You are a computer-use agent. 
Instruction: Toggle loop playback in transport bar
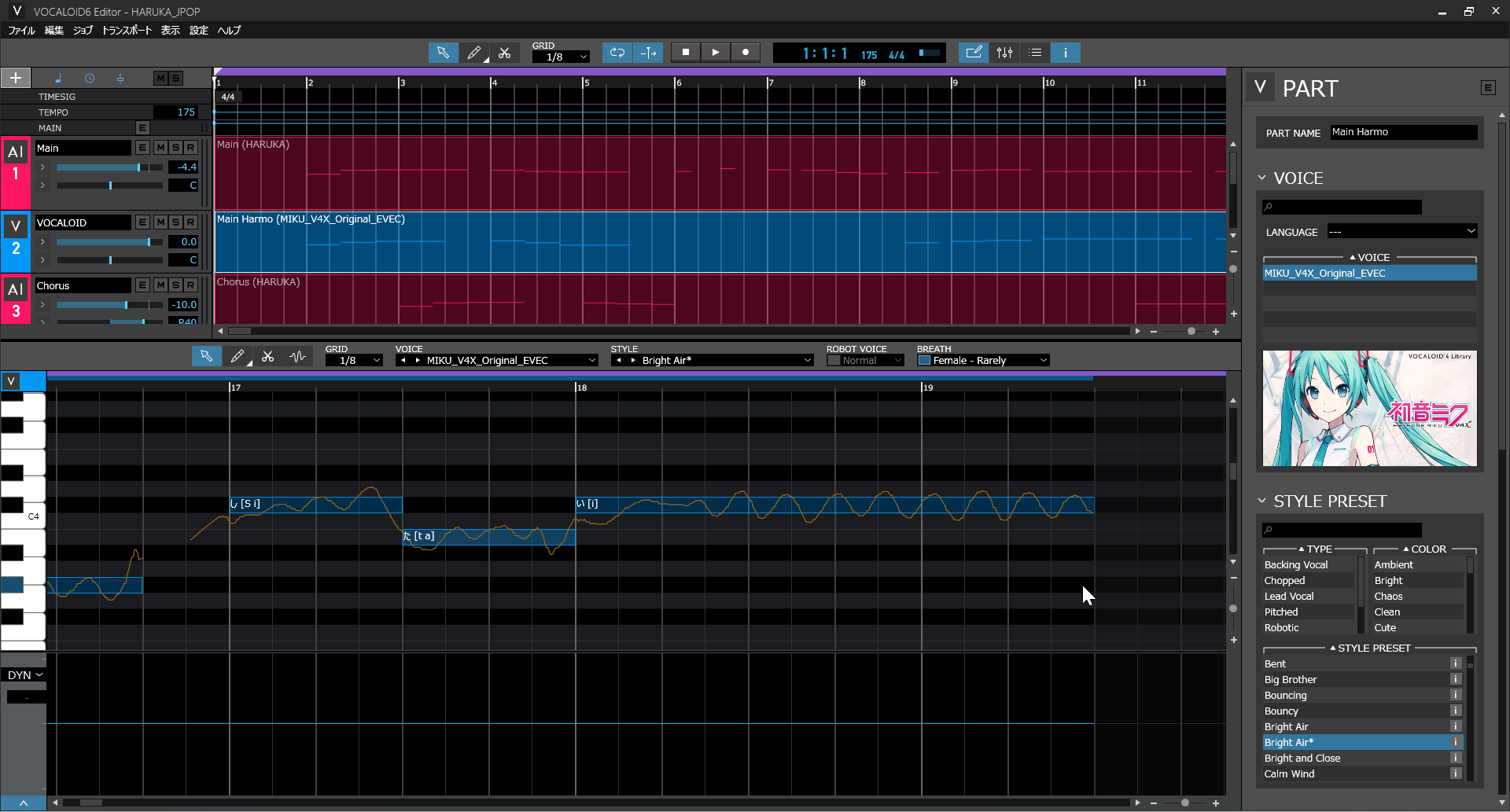(617, 53)
